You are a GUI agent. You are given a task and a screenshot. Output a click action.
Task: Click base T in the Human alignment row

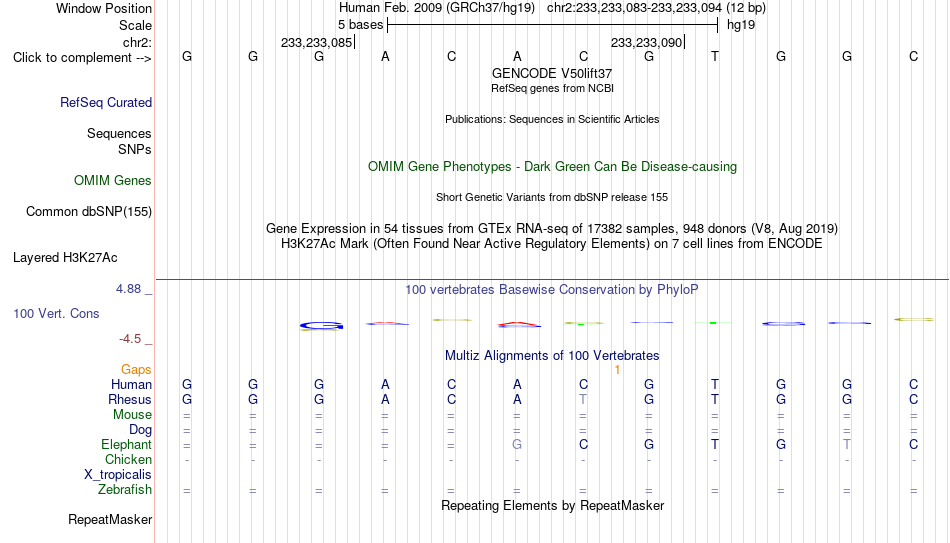[715, 384]
